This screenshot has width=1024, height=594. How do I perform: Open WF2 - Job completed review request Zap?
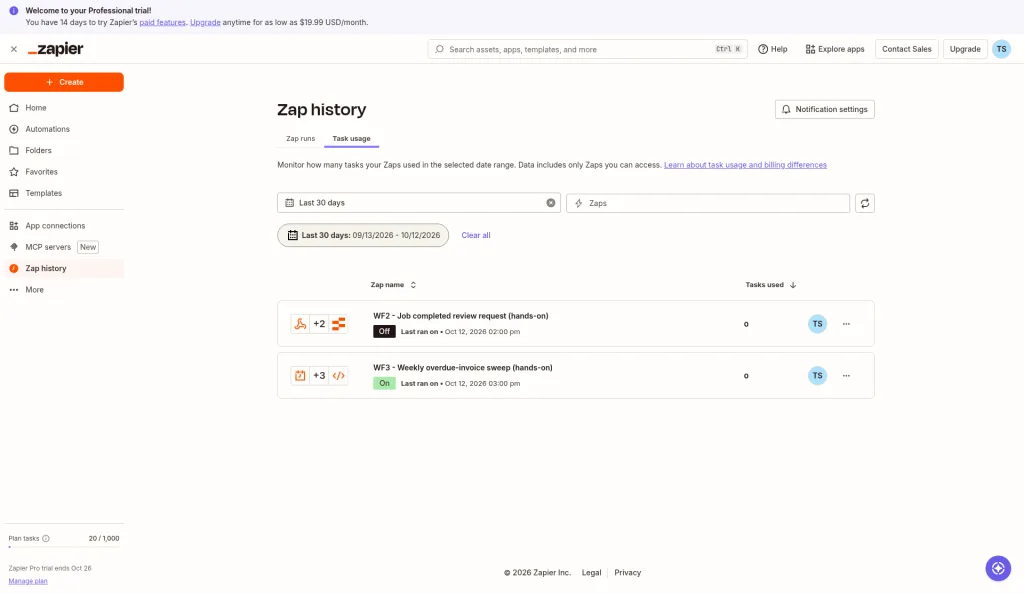[x=460, y=316]
